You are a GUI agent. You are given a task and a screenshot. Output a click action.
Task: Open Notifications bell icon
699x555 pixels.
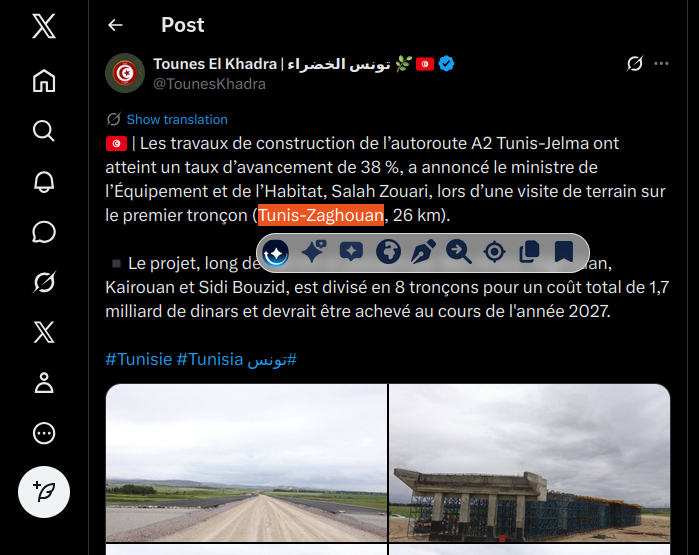coord(44,181)
